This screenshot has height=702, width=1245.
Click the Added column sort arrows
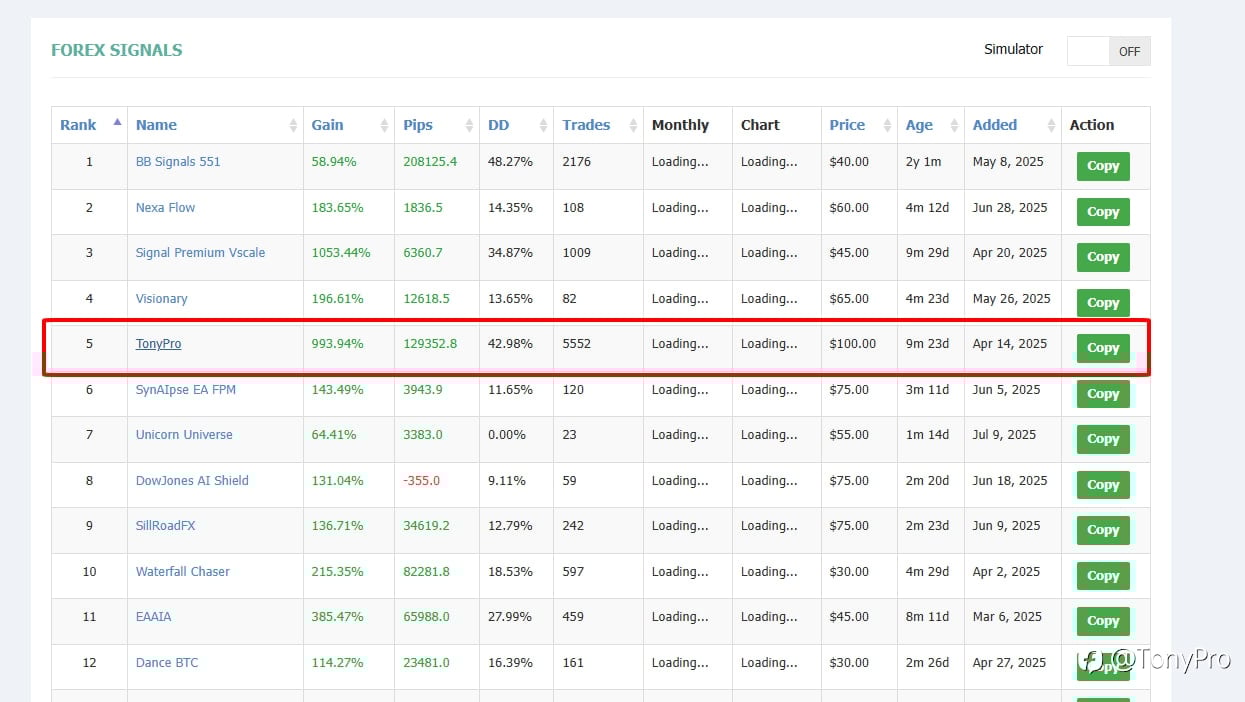pyautogui.click(x=1051, y=125)
